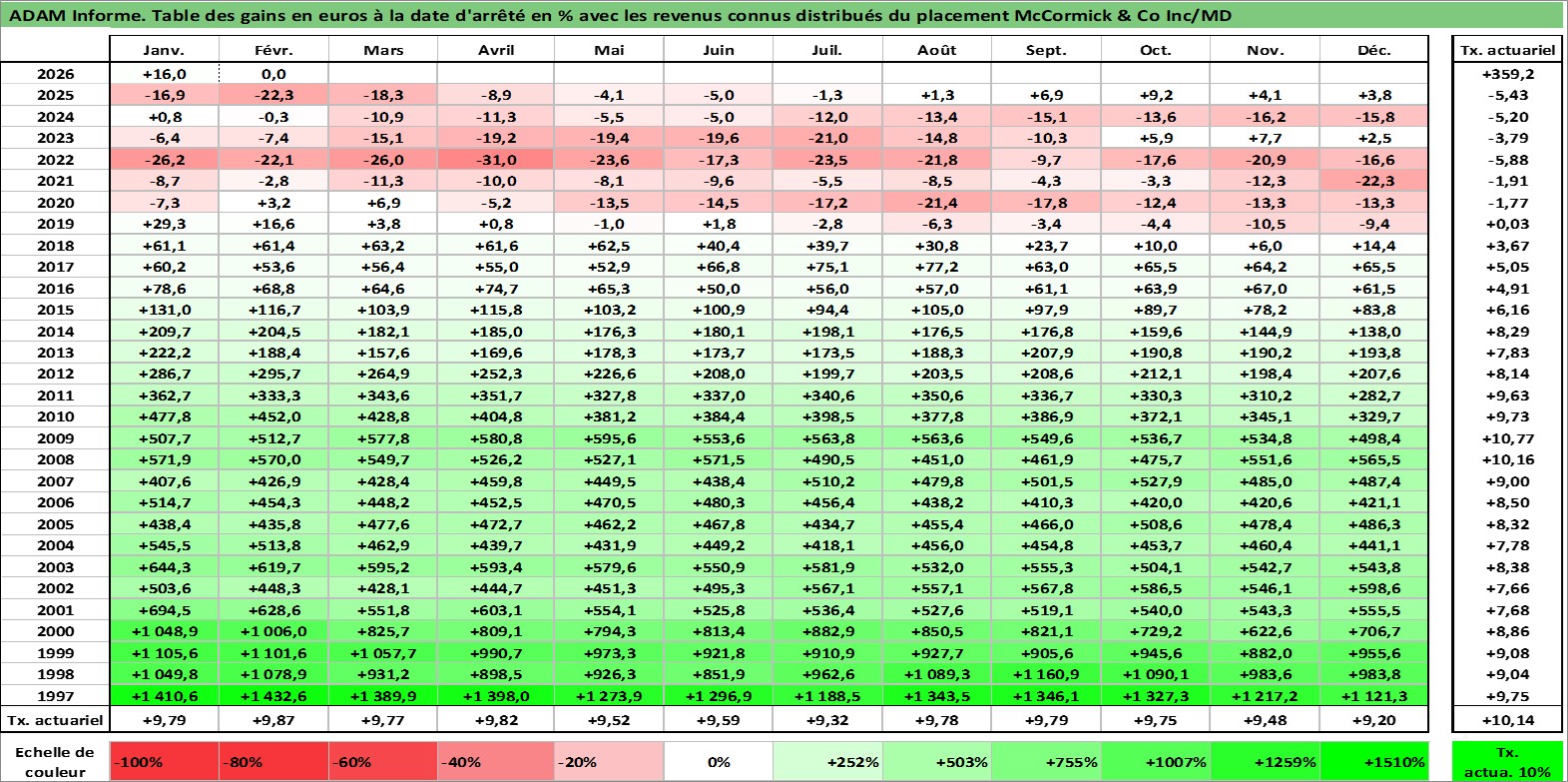1568x782 pixels.
Task: Select the 'Janv.' column header
Action: point(164,50)
